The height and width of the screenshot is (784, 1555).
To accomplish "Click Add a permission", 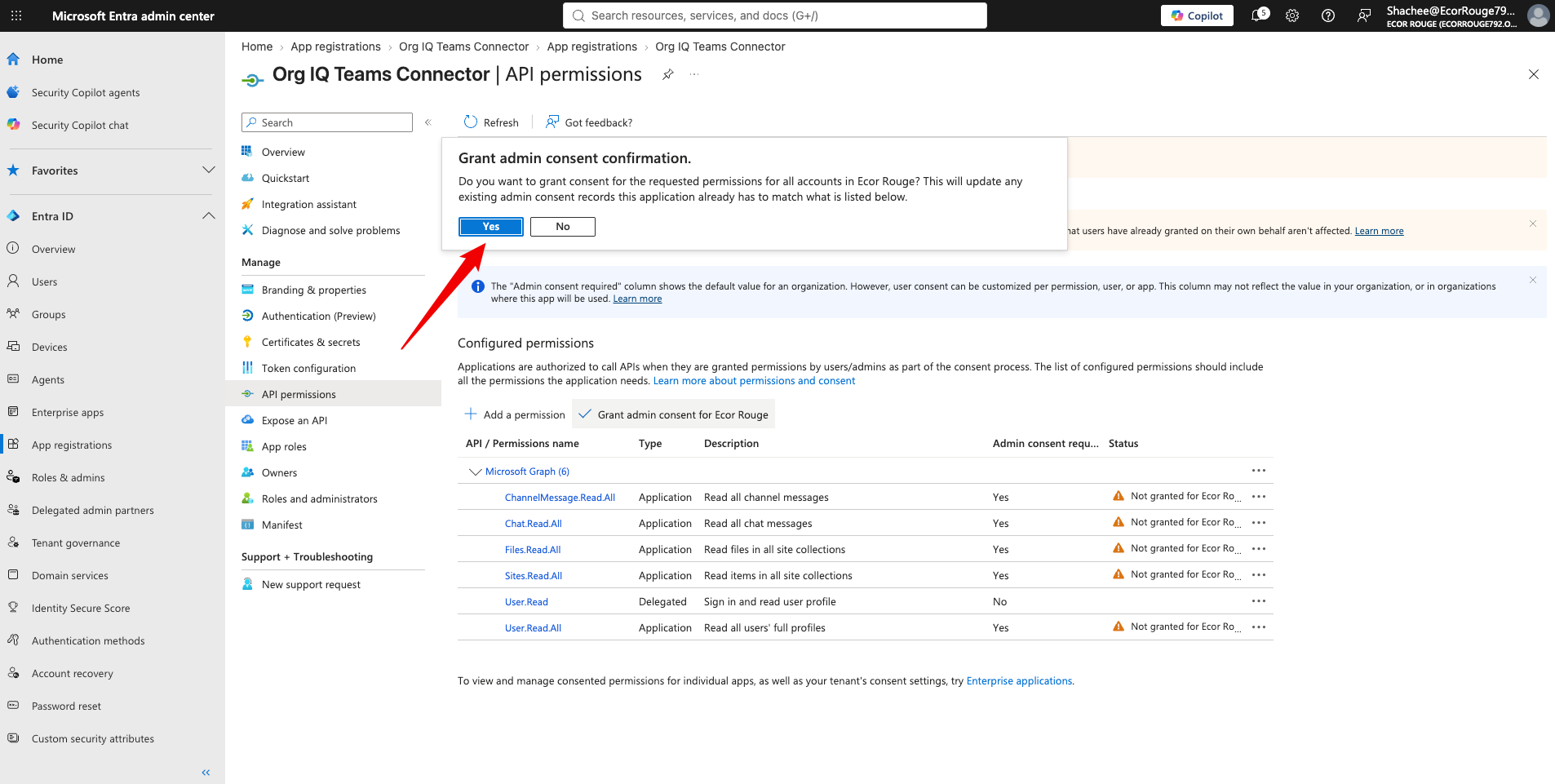I will coord(515,414).
